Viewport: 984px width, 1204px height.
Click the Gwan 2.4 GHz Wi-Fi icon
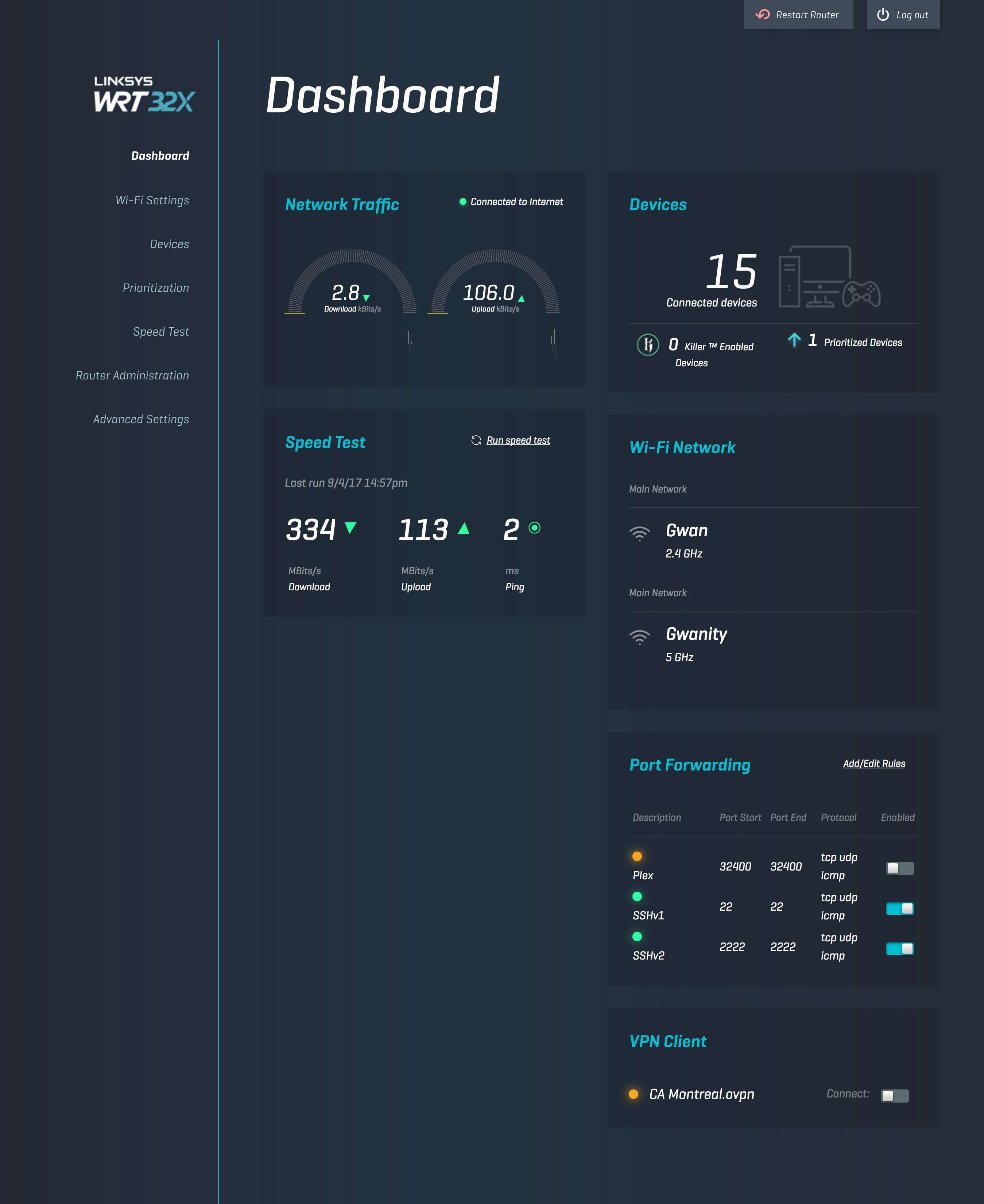[639, 533]
